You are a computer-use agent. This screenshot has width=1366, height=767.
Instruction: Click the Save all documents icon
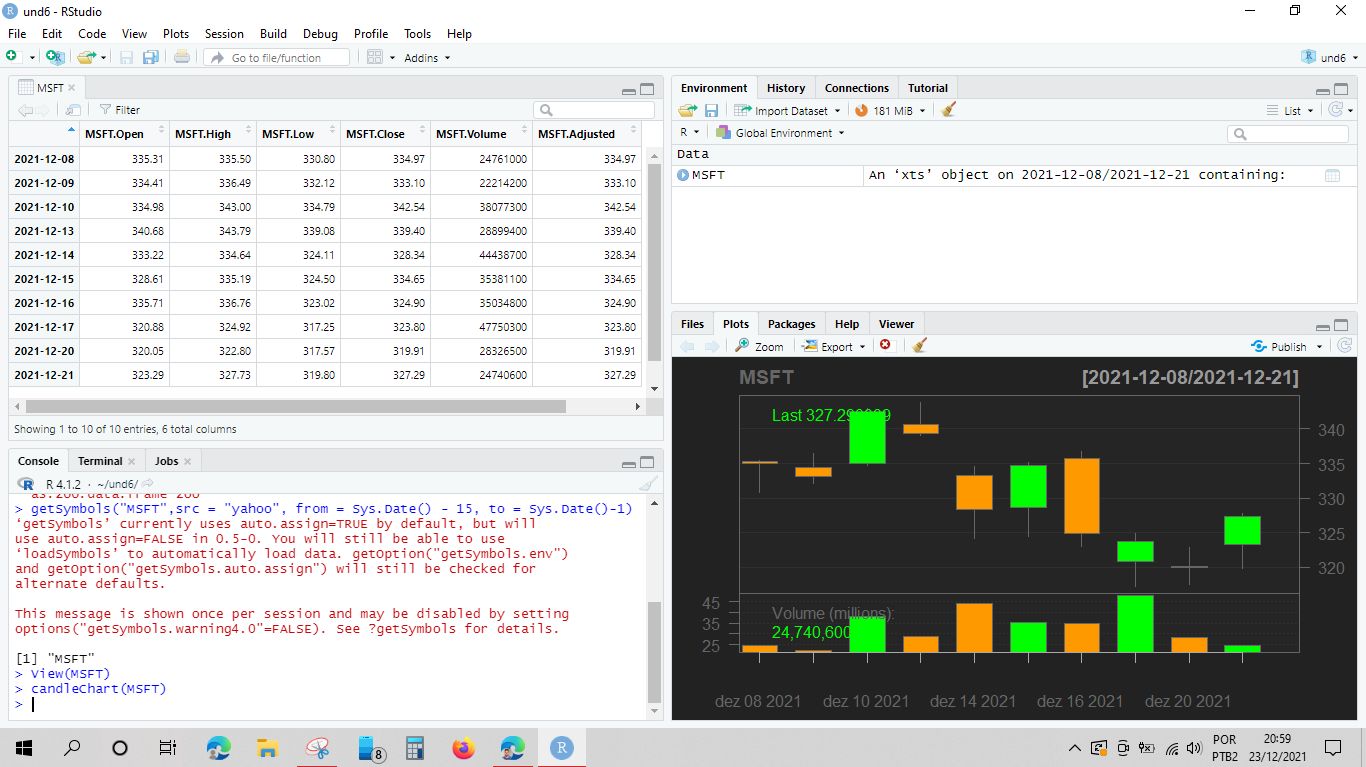[151, 57]
